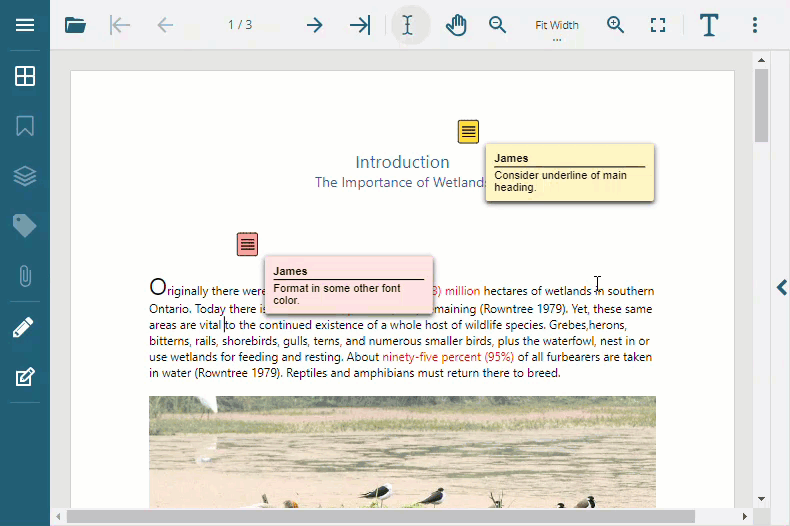The height and width of the screenshot is (526, 790).
Task: Click the '(Rowntree 1979). Yet' text
Action: 535,309
